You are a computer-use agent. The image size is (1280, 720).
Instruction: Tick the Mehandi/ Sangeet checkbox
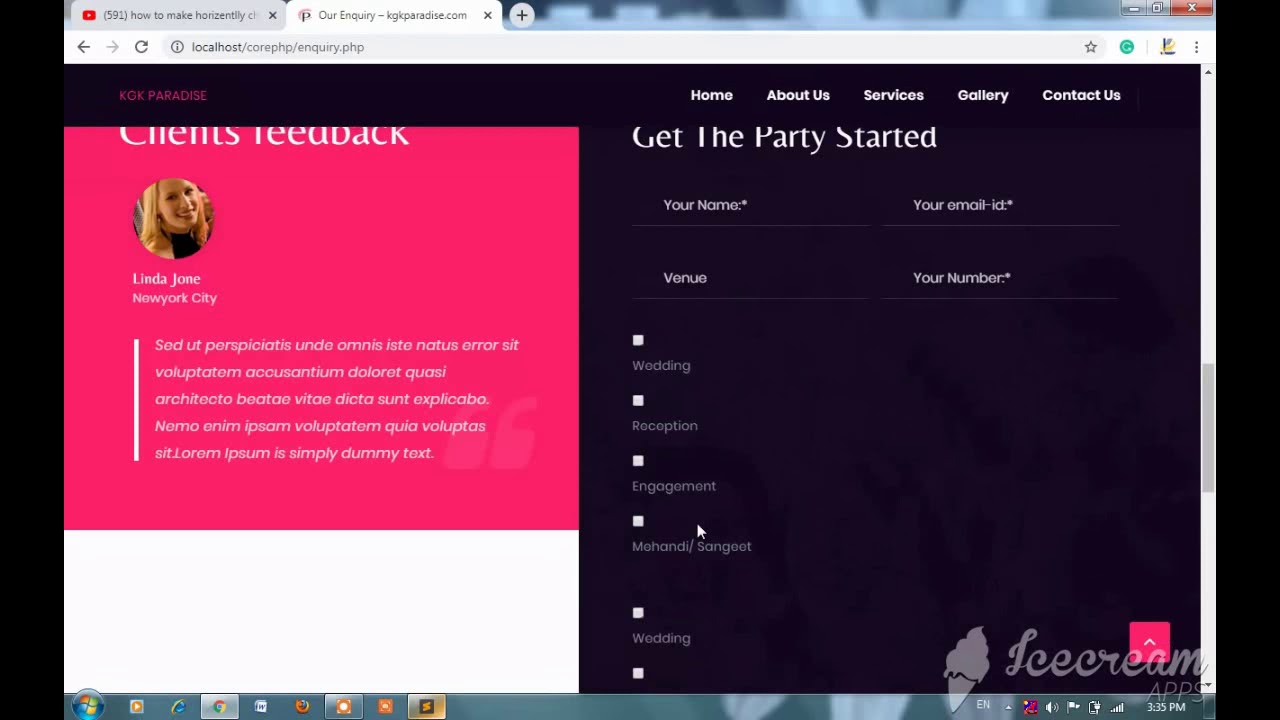click(x=638, y=520)
